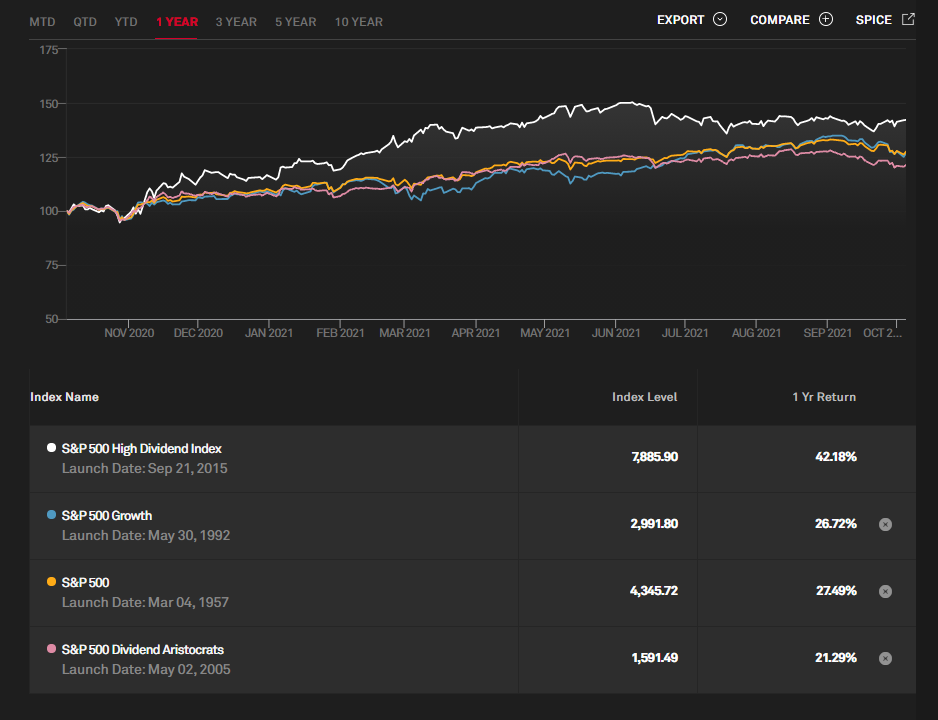938x720 pixels.
Task: Click the 175 y-axis label
Action: pyautogui.click(x=48, y=50)
